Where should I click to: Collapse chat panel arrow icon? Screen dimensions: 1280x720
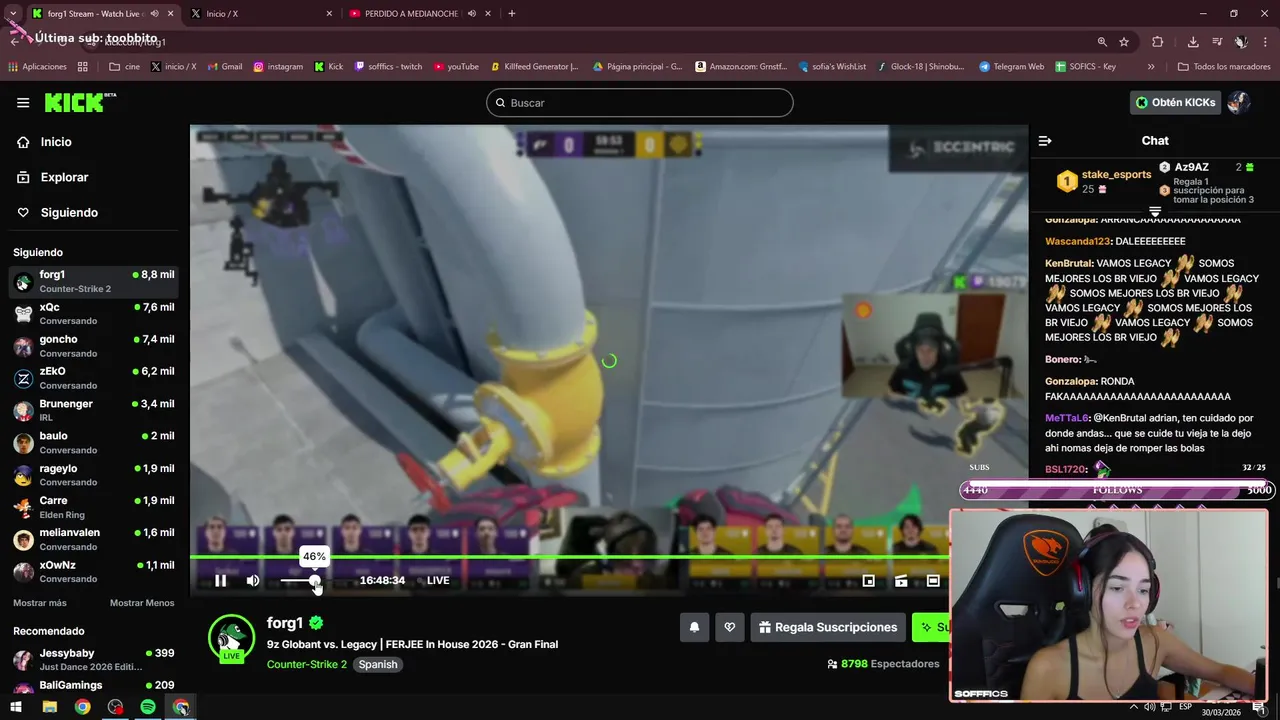[1045, 141]
